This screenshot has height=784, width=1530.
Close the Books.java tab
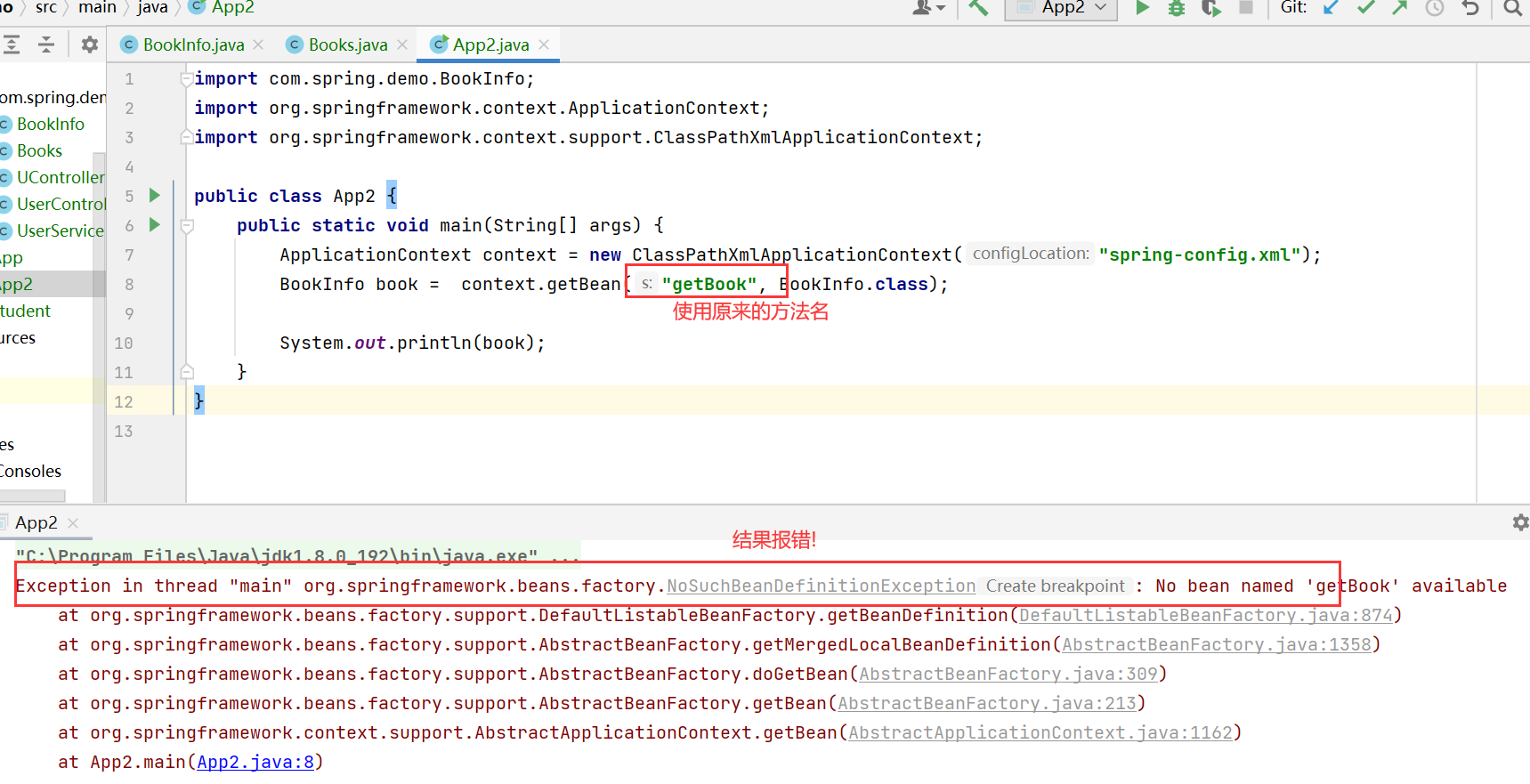click(x=402, y=44)
